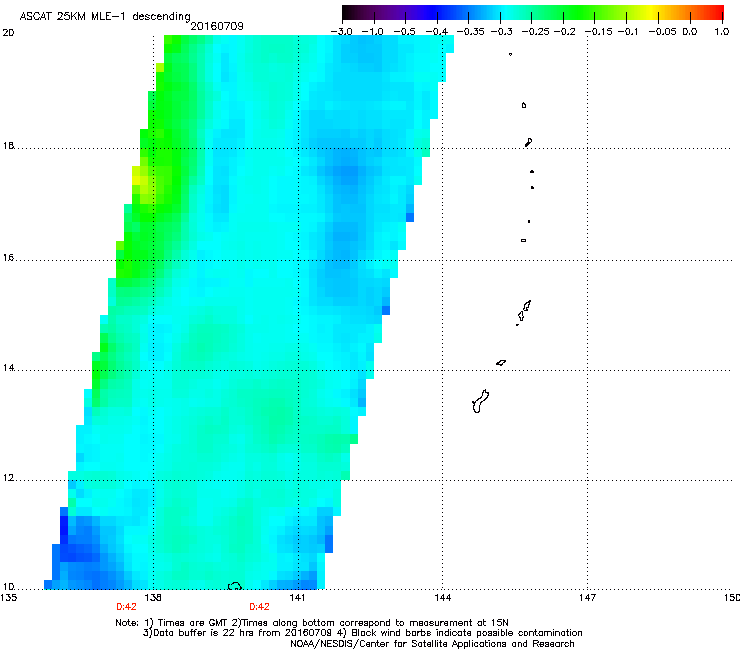Click the black end of the color scale bar
740x650 pixels.
click(x=349, y=12)
